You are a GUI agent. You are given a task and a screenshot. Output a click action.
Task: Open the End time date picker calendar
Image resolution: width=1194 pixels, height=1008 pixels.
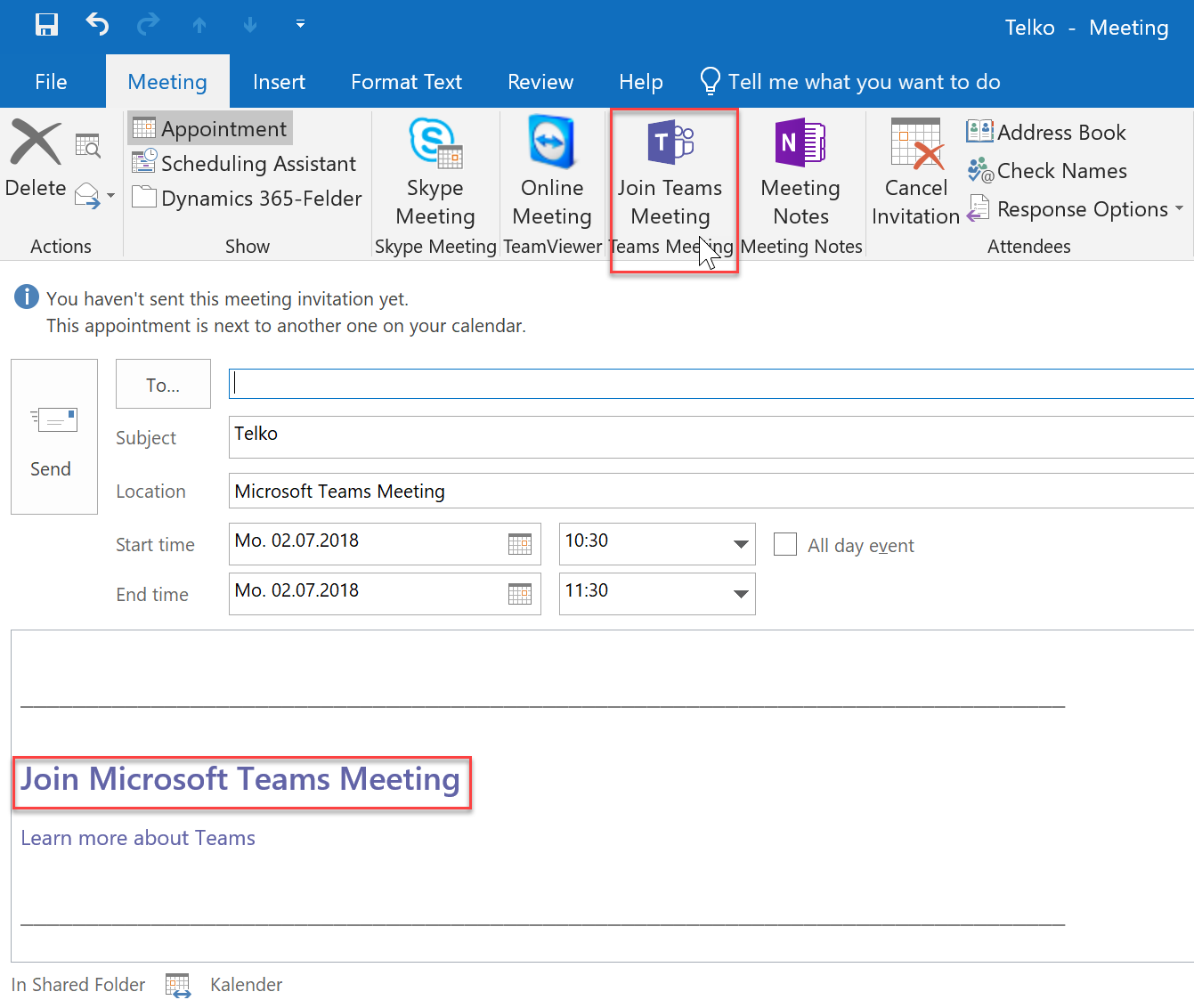(520, 594)
